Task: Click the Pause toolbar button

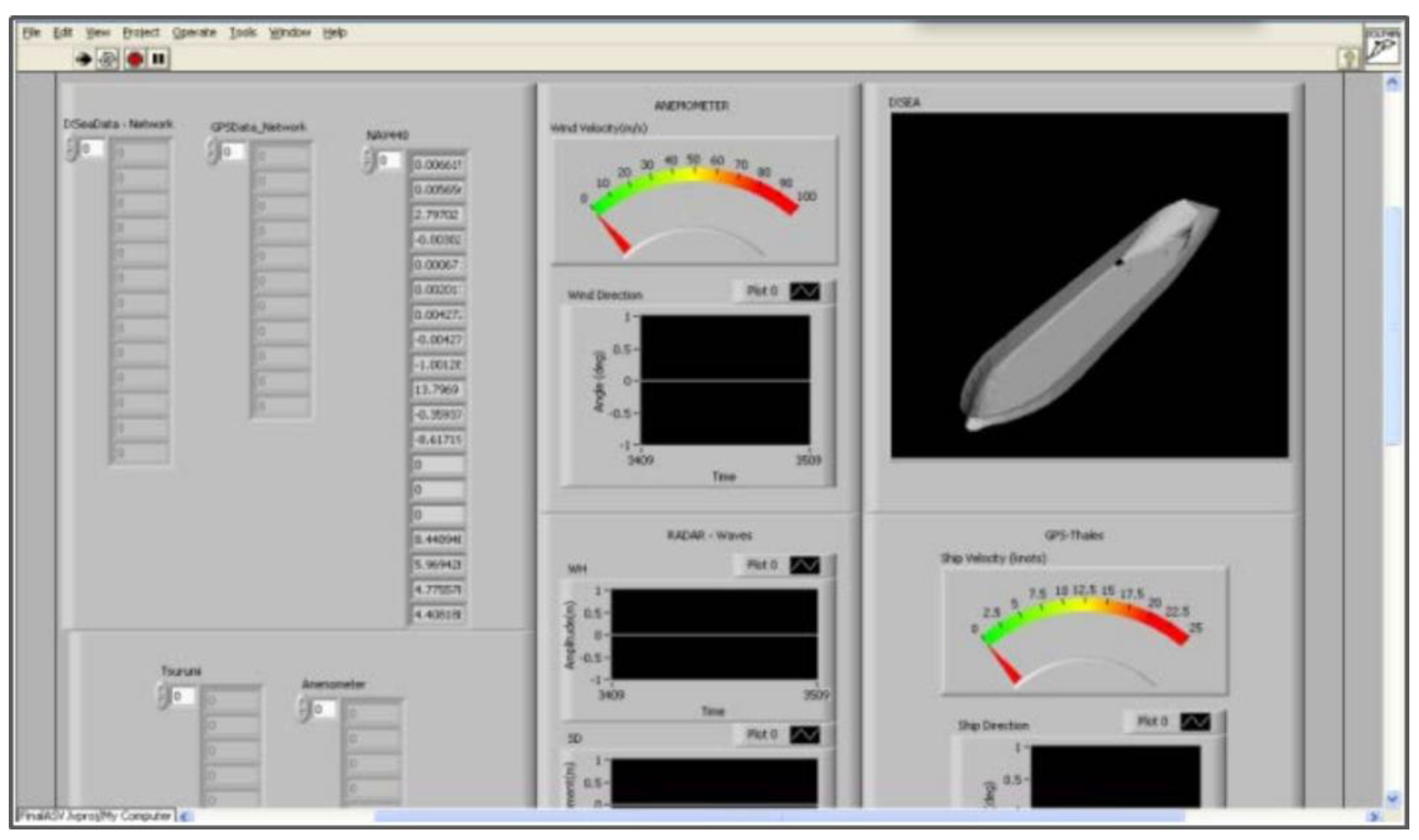Action: point(158,58)
